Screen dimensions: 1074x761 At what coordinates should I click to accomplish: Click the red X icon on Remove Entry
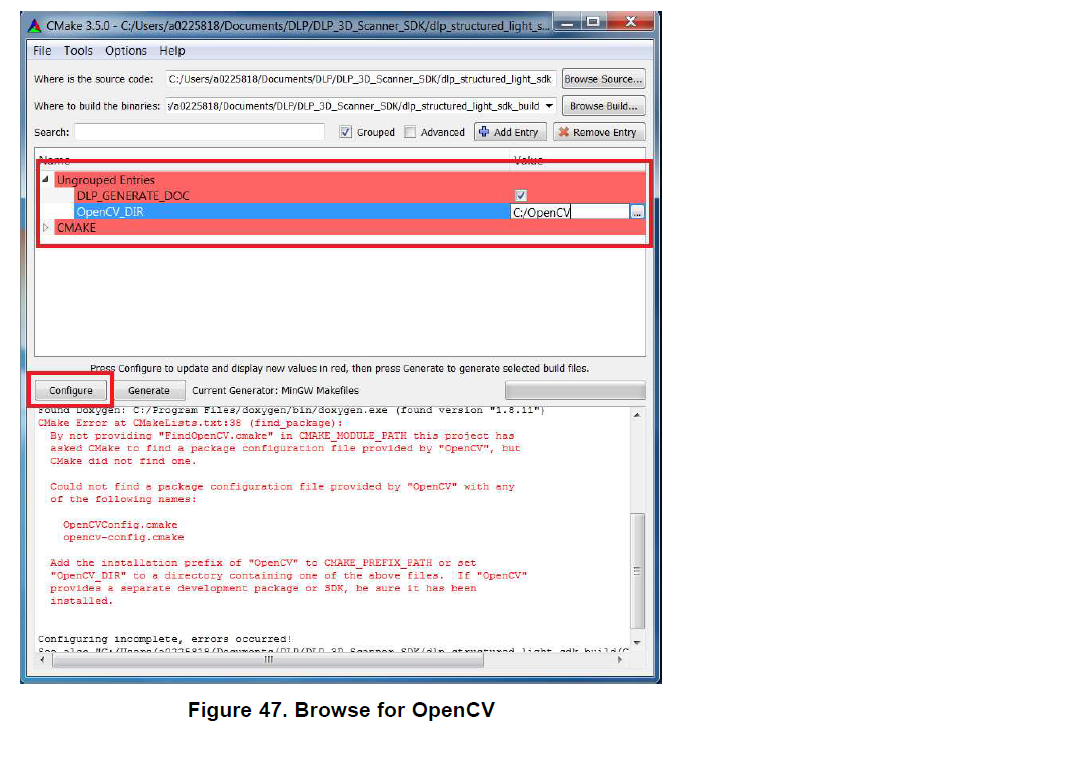pyautogui.click(x=563, y=132)
